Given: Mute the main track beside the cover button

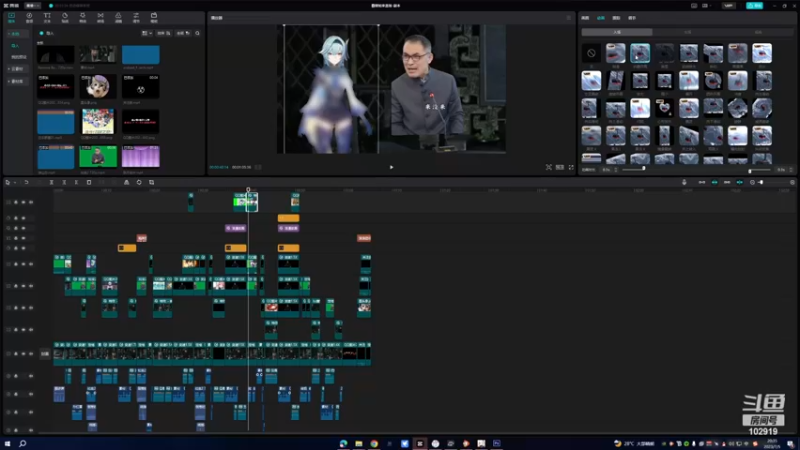Looking at the screenshot, I should 31,354.
